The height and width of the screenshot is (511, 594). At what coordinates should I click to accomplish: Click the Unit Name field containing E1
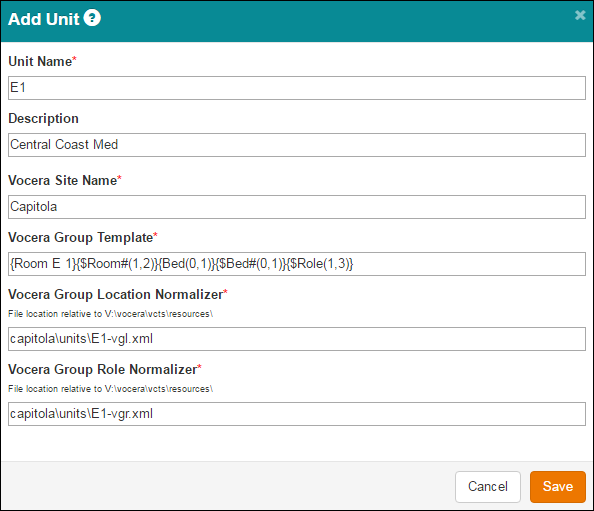pyautogui.click(x=297, y=88)
